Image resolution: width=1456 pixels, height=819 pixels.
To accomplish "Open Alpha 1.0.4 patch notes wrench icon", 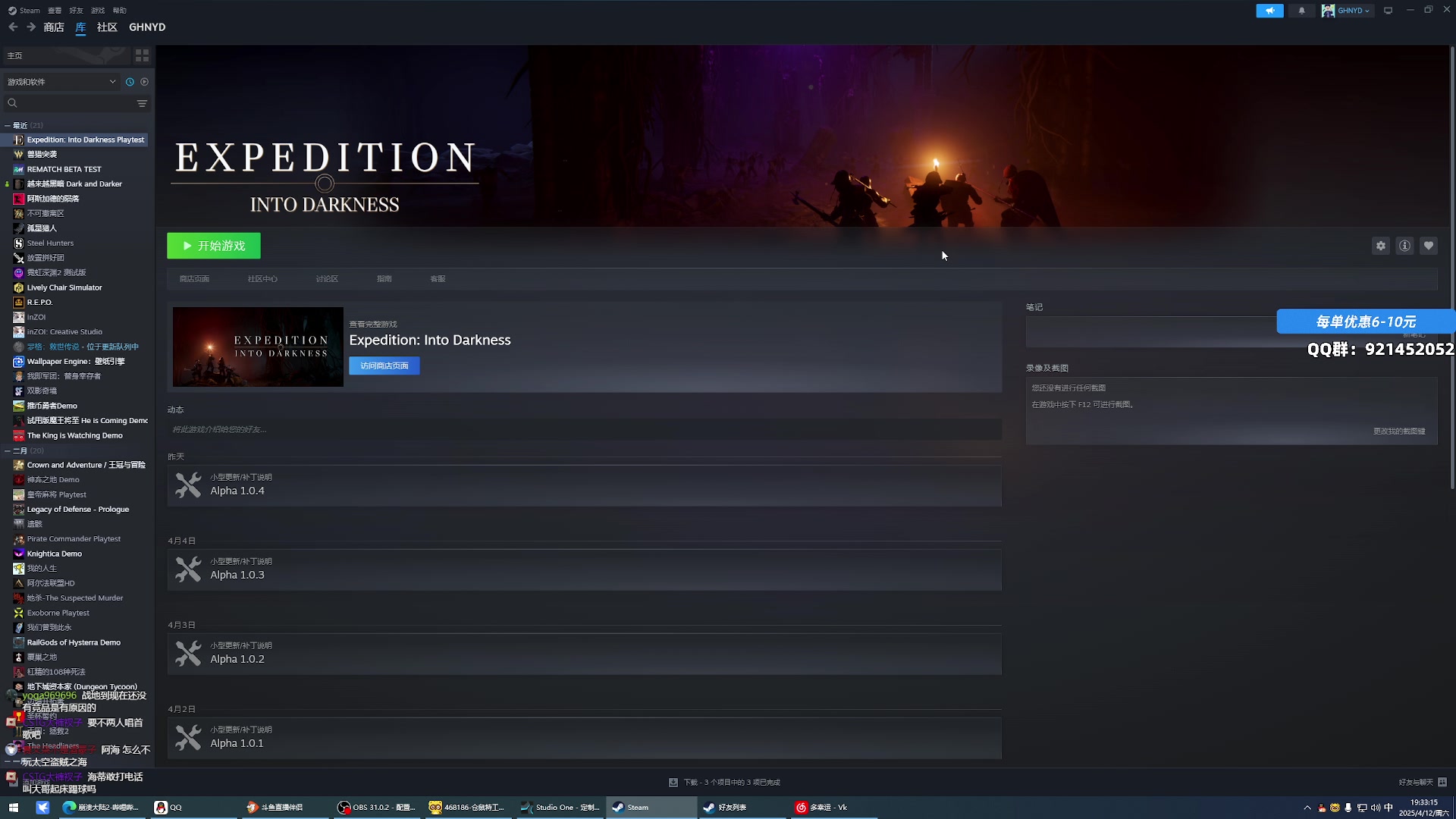I will [x=188, y=485].
